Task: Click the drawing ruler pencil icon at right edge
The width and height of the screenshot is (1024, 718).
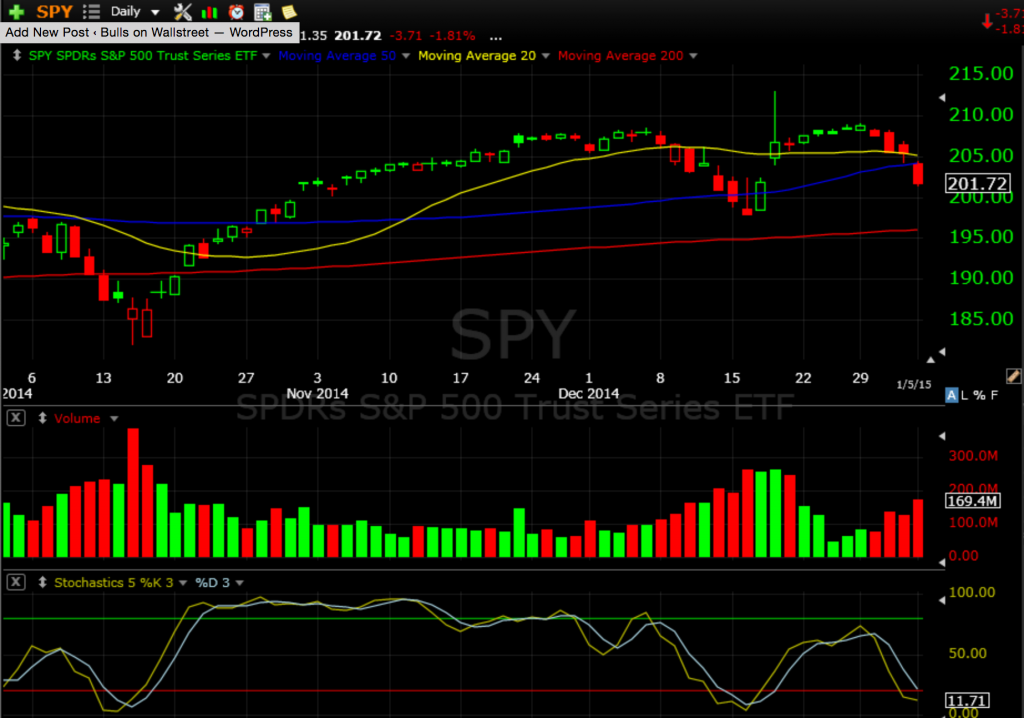Action: click(x=1013, y=376)
